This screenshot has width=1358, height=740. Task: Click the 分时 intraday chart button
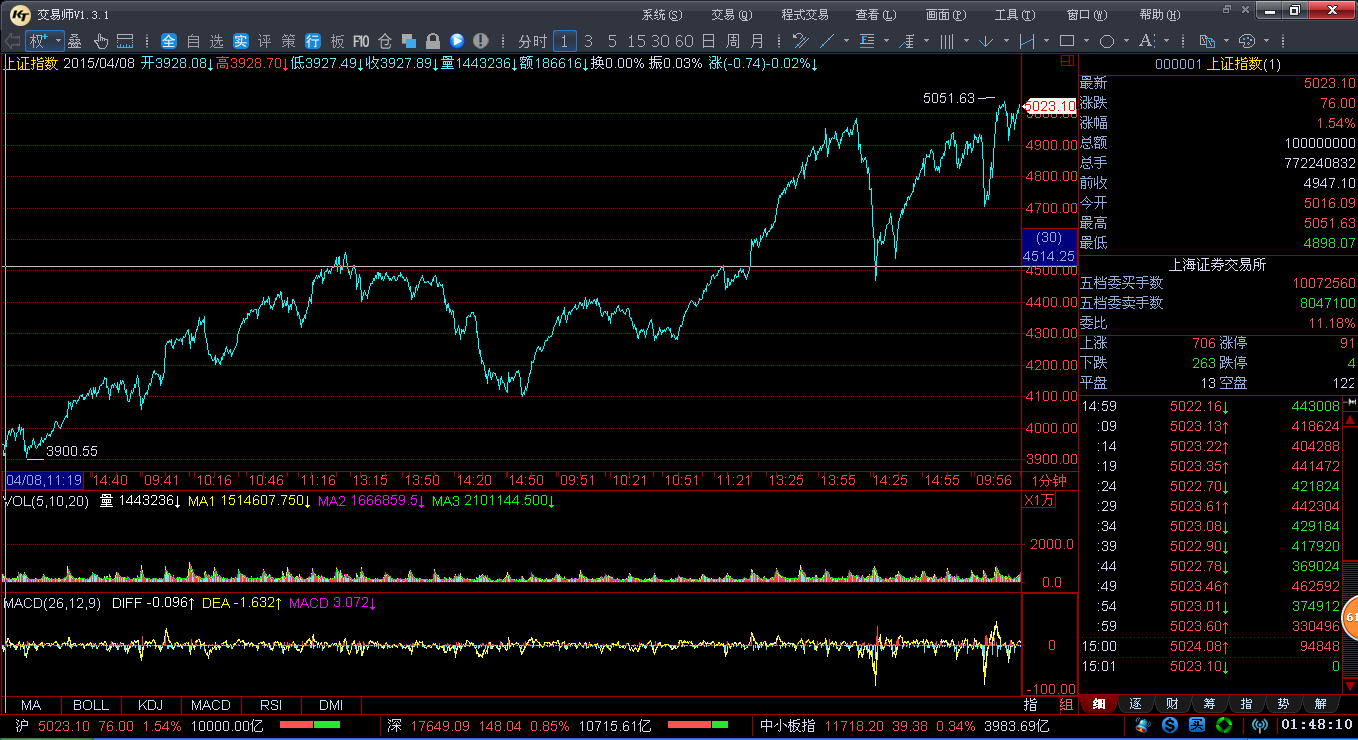point(532,41)
